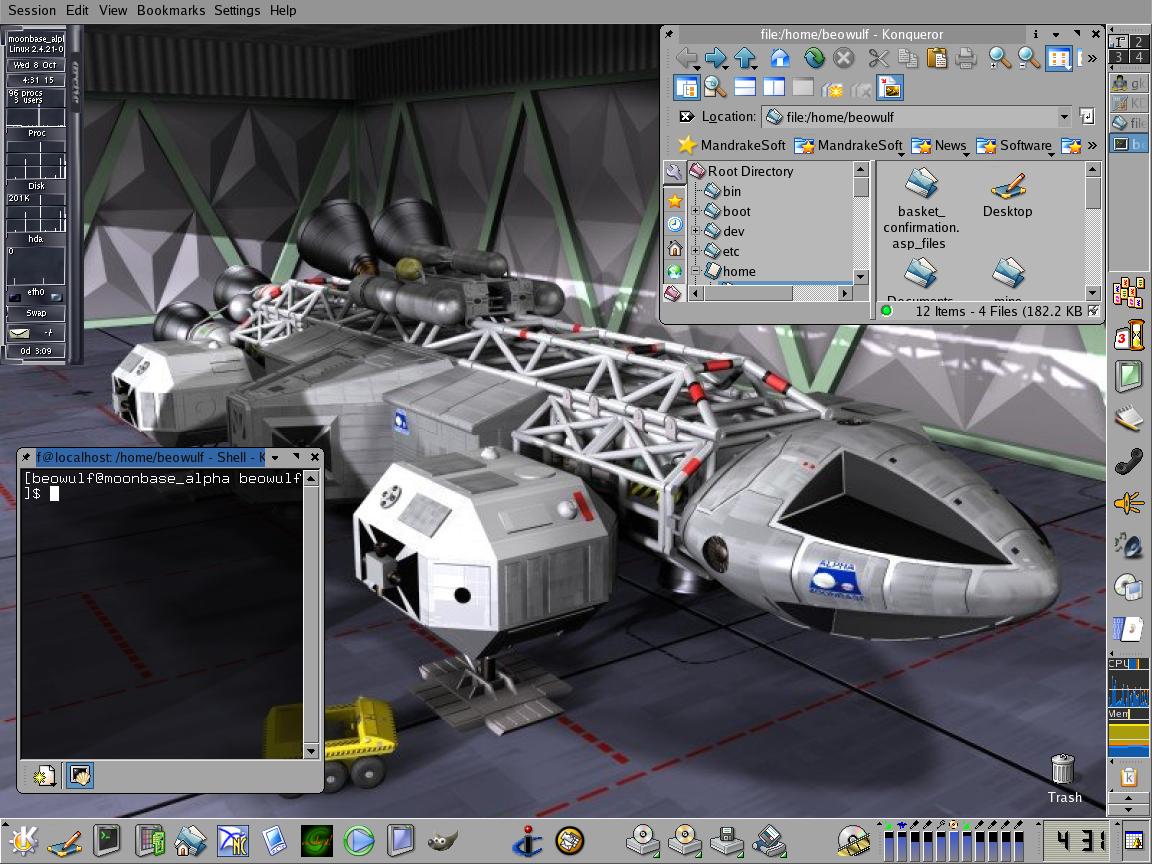This screenshot has width=1152, height=864.
Task: Open the Edit menu
Action: coord(76,10)
